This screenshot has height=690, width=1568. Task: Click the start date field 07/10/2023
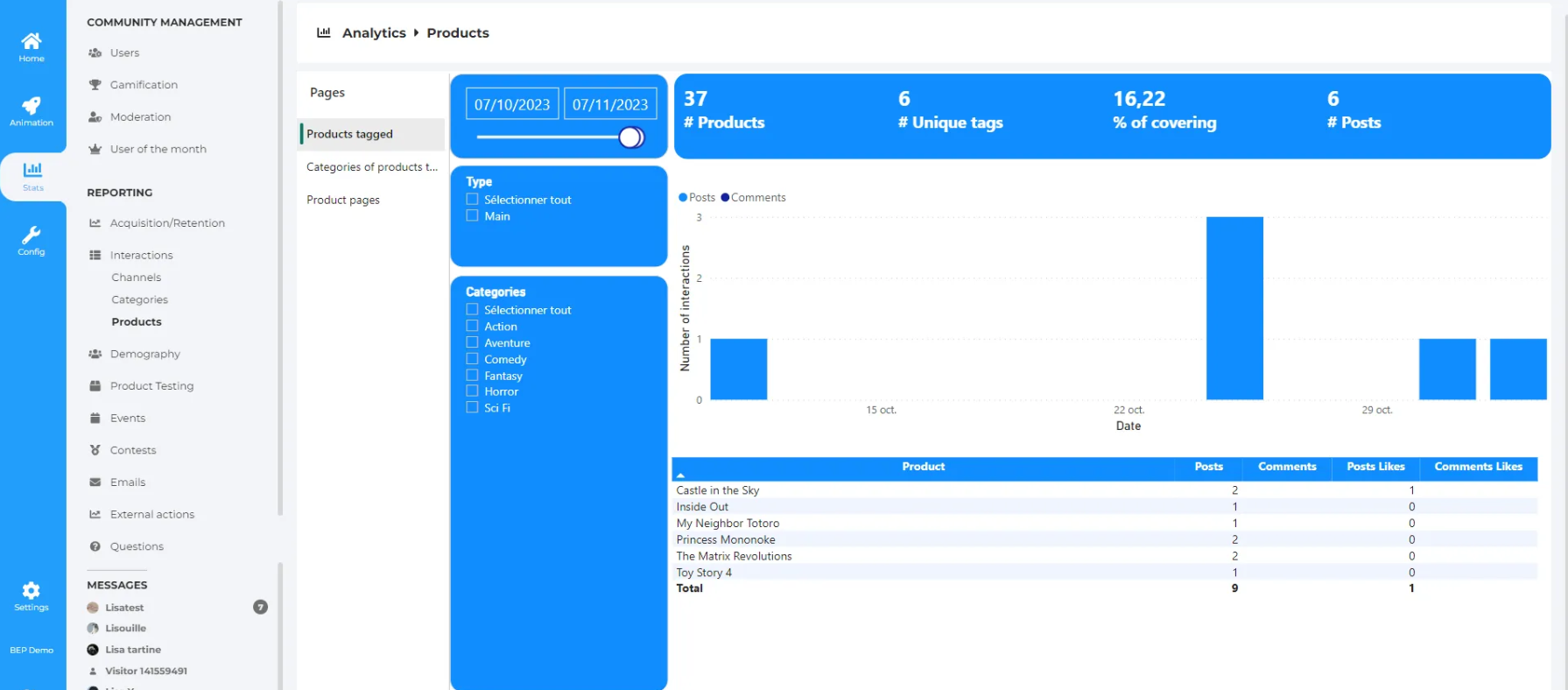coord(512,104)
